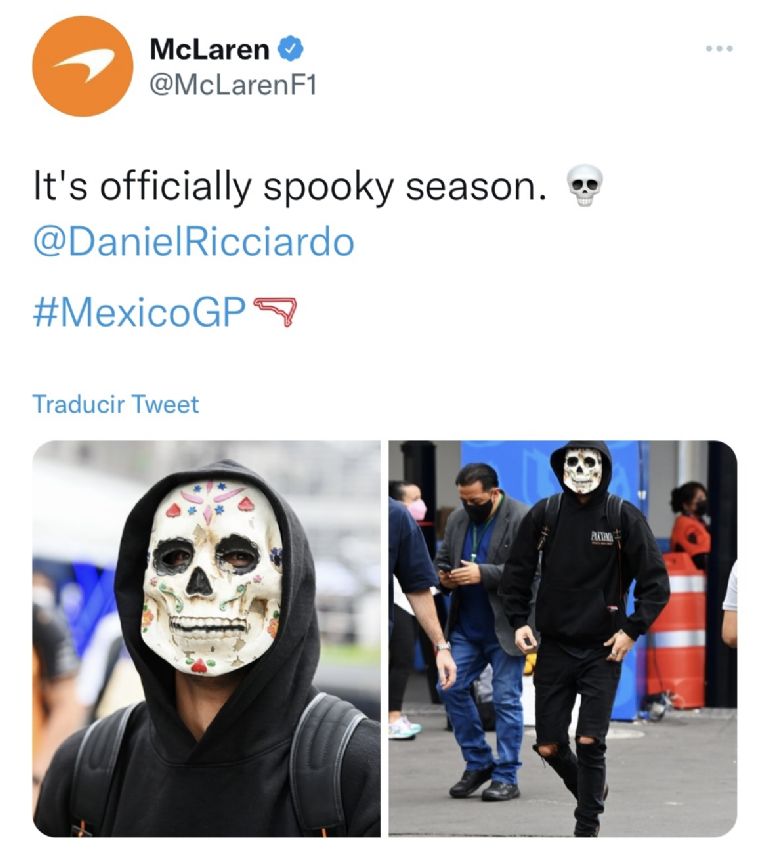
Task: Open the @McLarenF1 handle
Action: 233,85
